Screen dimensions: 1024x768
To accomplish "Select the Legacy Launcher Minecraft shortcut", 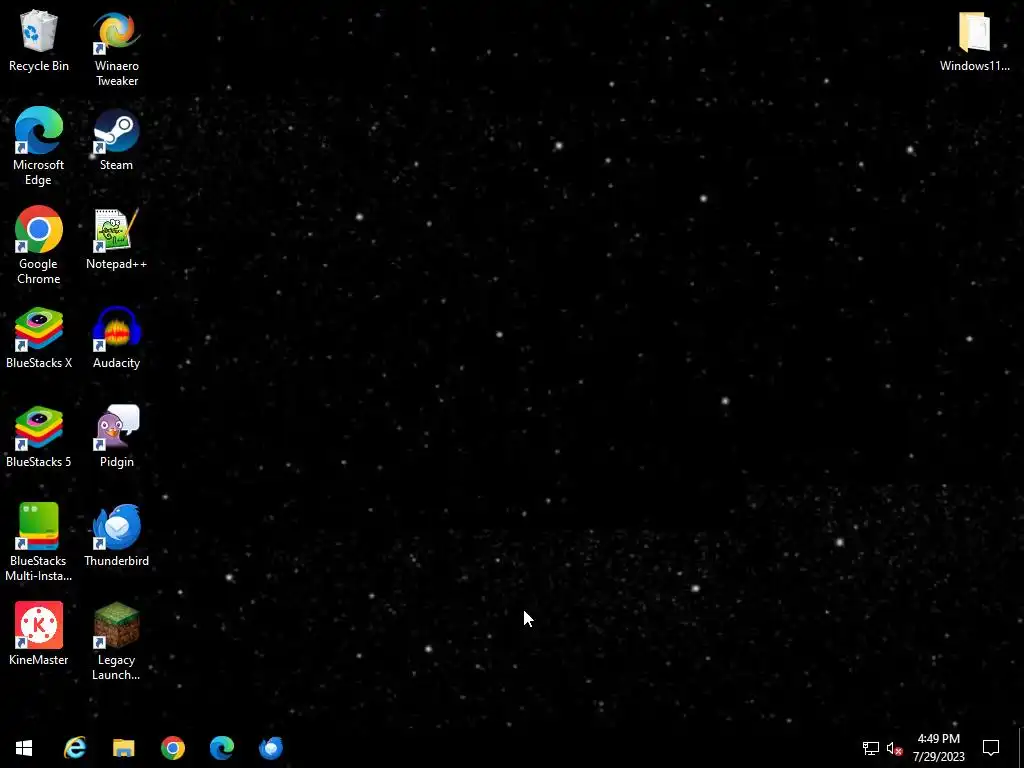I will pyautogui.click(x=117, y=641).
